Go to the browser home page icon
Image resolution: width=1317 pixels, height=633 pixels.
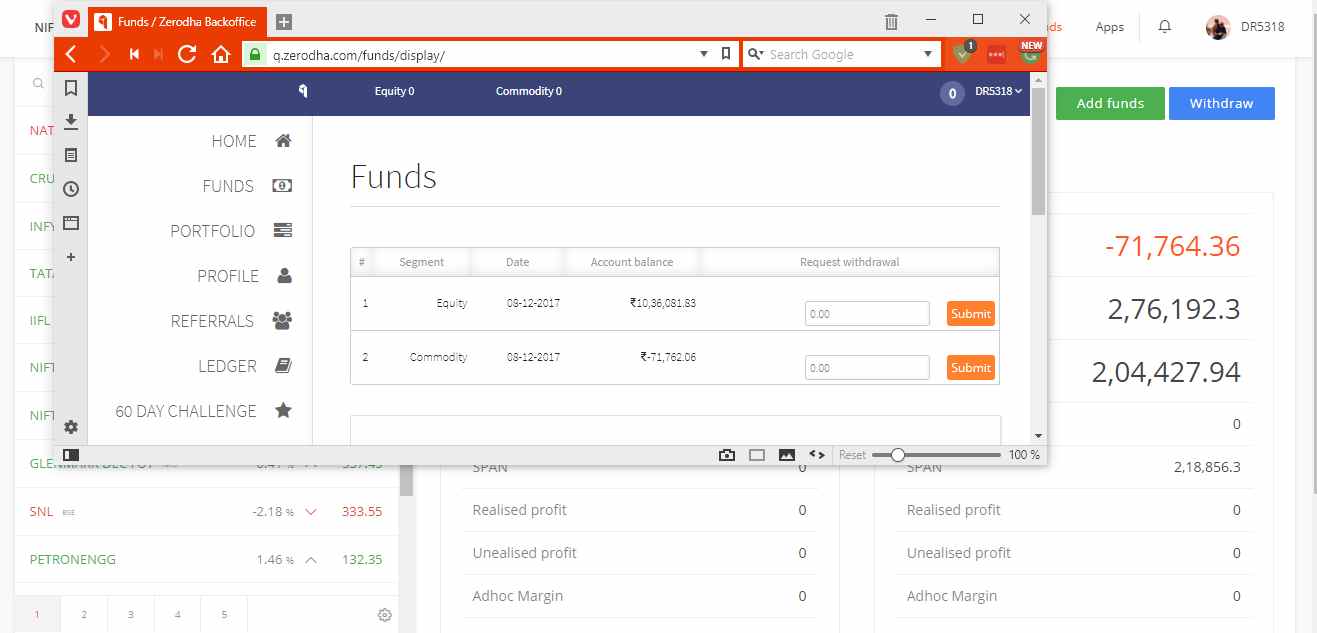221,54
